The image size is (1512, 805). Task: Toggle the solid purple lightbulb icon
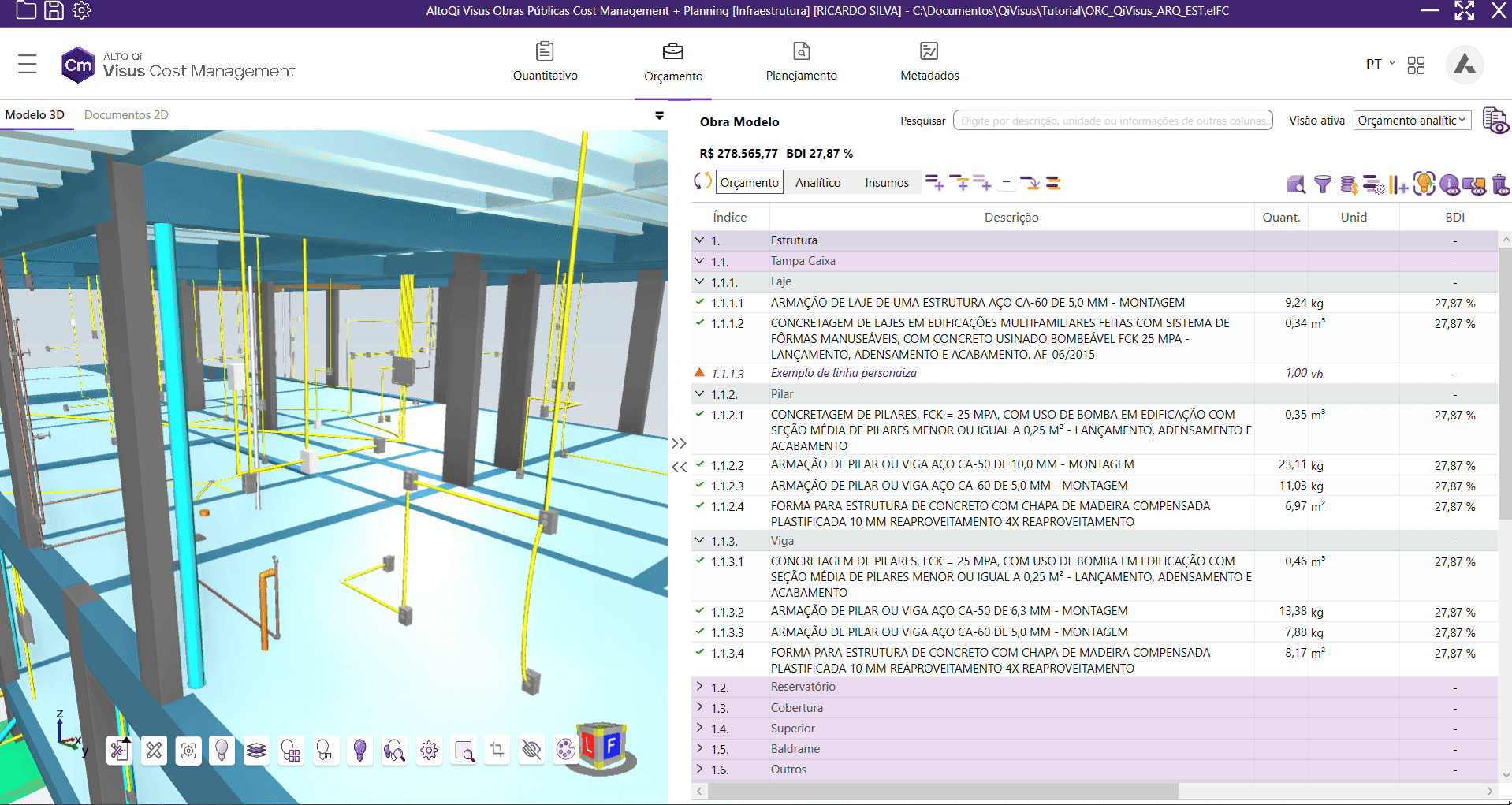point(360,750)
